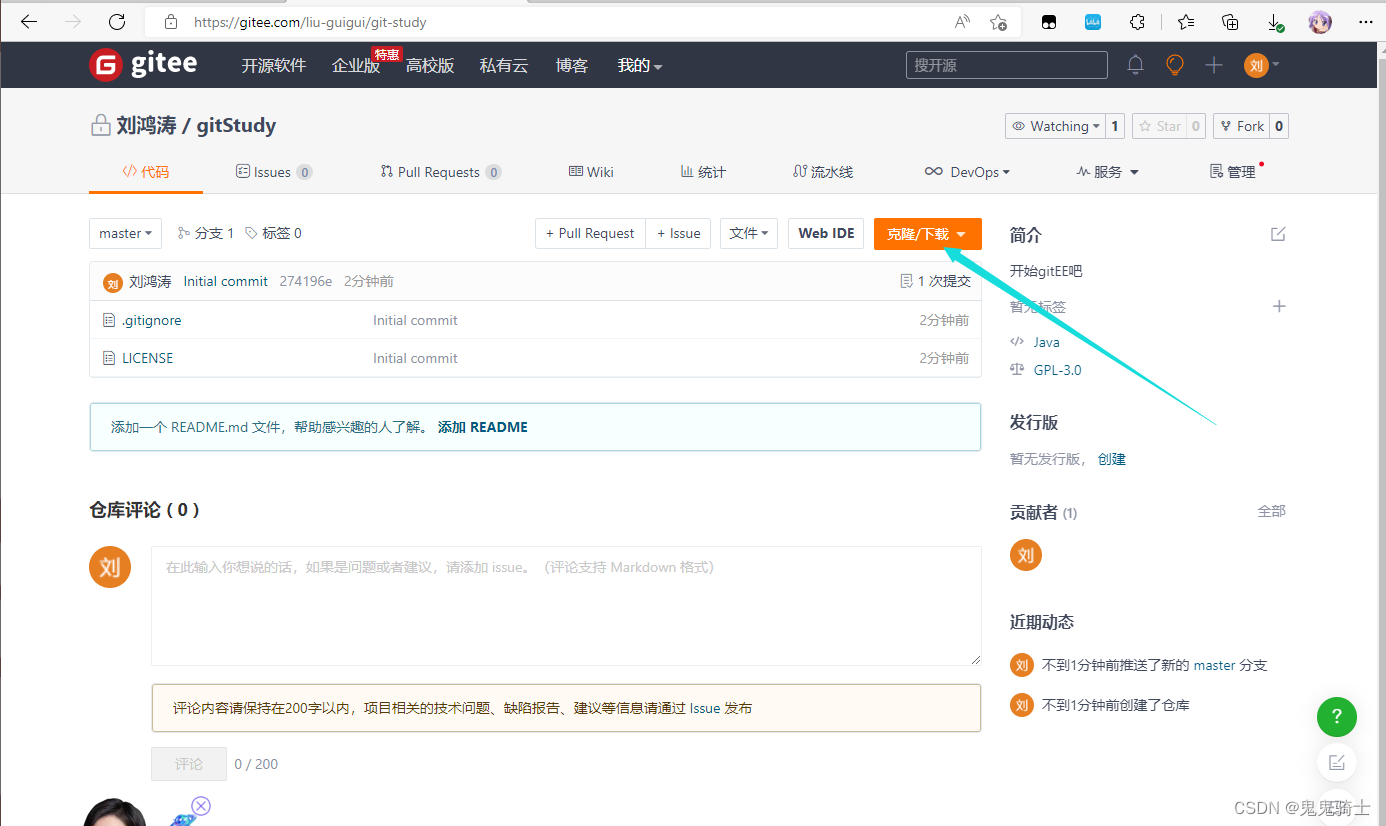Click 企业版 in top navigation
Viewport: 1386px width, 826px height.
click(356, 65)
